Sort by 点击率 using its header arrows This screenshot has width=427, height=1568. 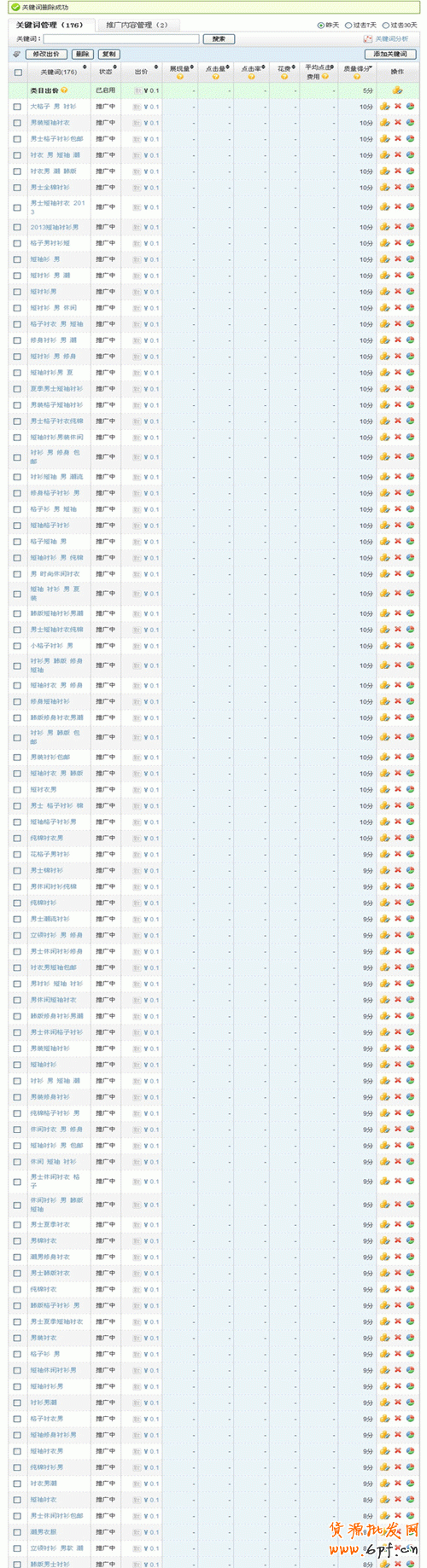click(264, 67)
